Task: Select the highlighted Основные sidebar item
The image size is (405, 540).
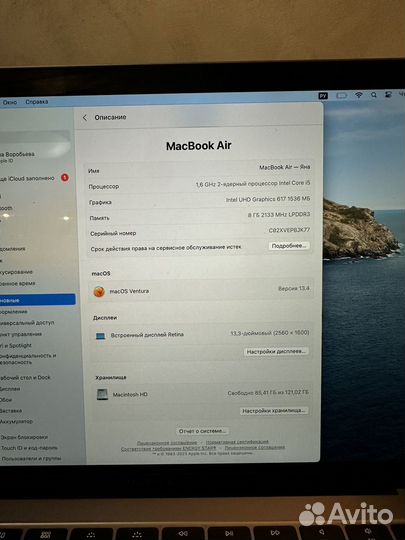Action: (x=38, y=300)
